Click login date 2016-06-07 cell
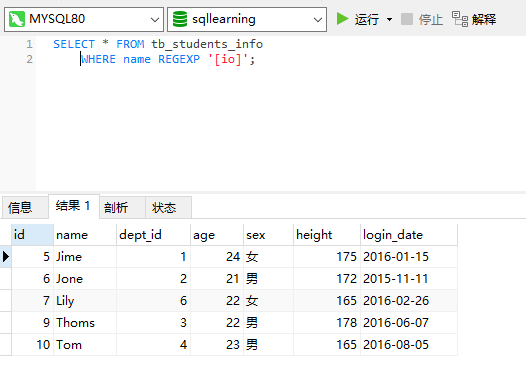Viewport: 526px width, 373px height. (409, 323)
